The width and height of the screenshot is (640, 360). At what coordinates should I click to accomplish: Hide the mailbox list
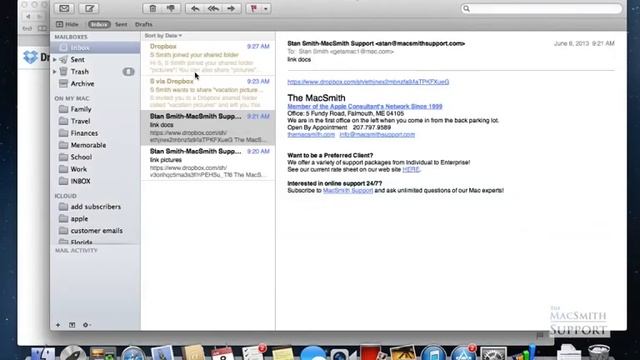click(67, 24)
